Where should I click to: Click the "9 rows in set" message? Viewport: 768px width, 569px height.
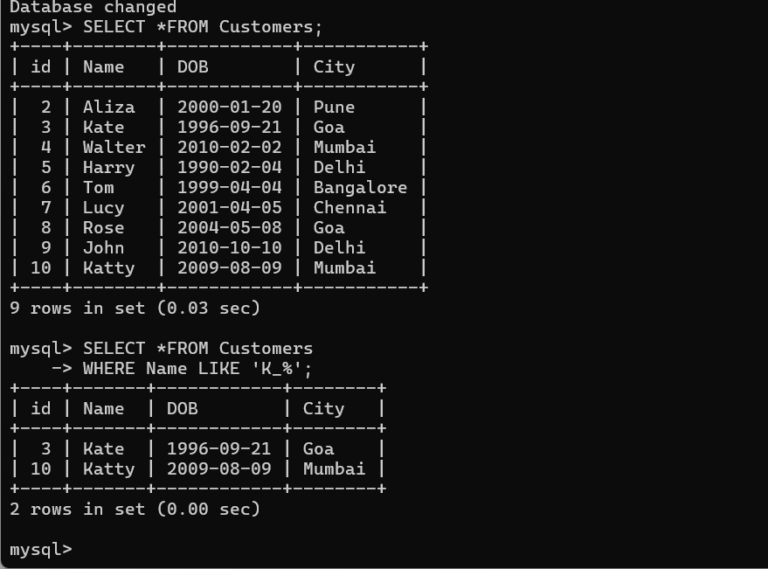click(134, 308)
